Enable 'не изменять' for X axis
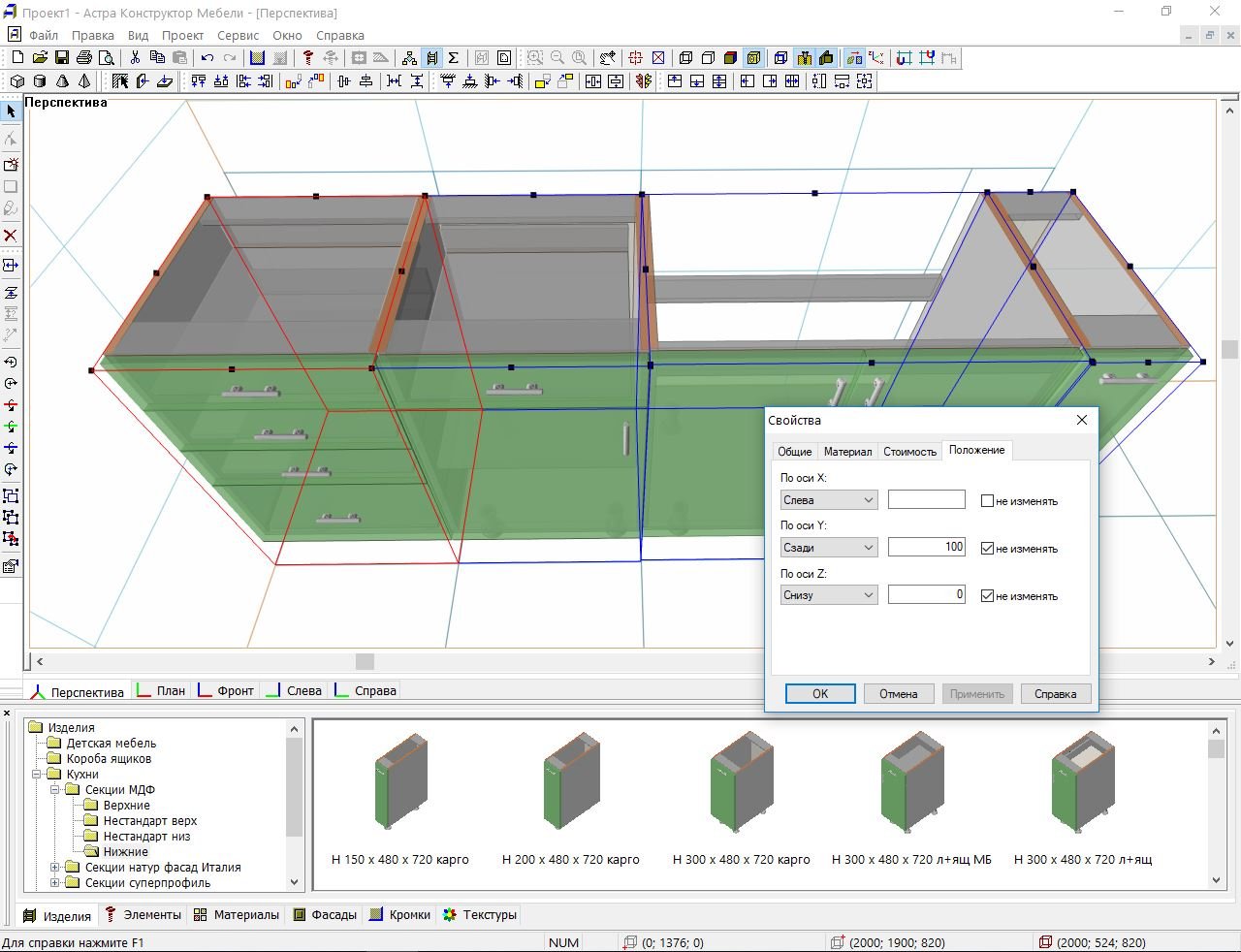1241x952 pixels. (987, 501)
